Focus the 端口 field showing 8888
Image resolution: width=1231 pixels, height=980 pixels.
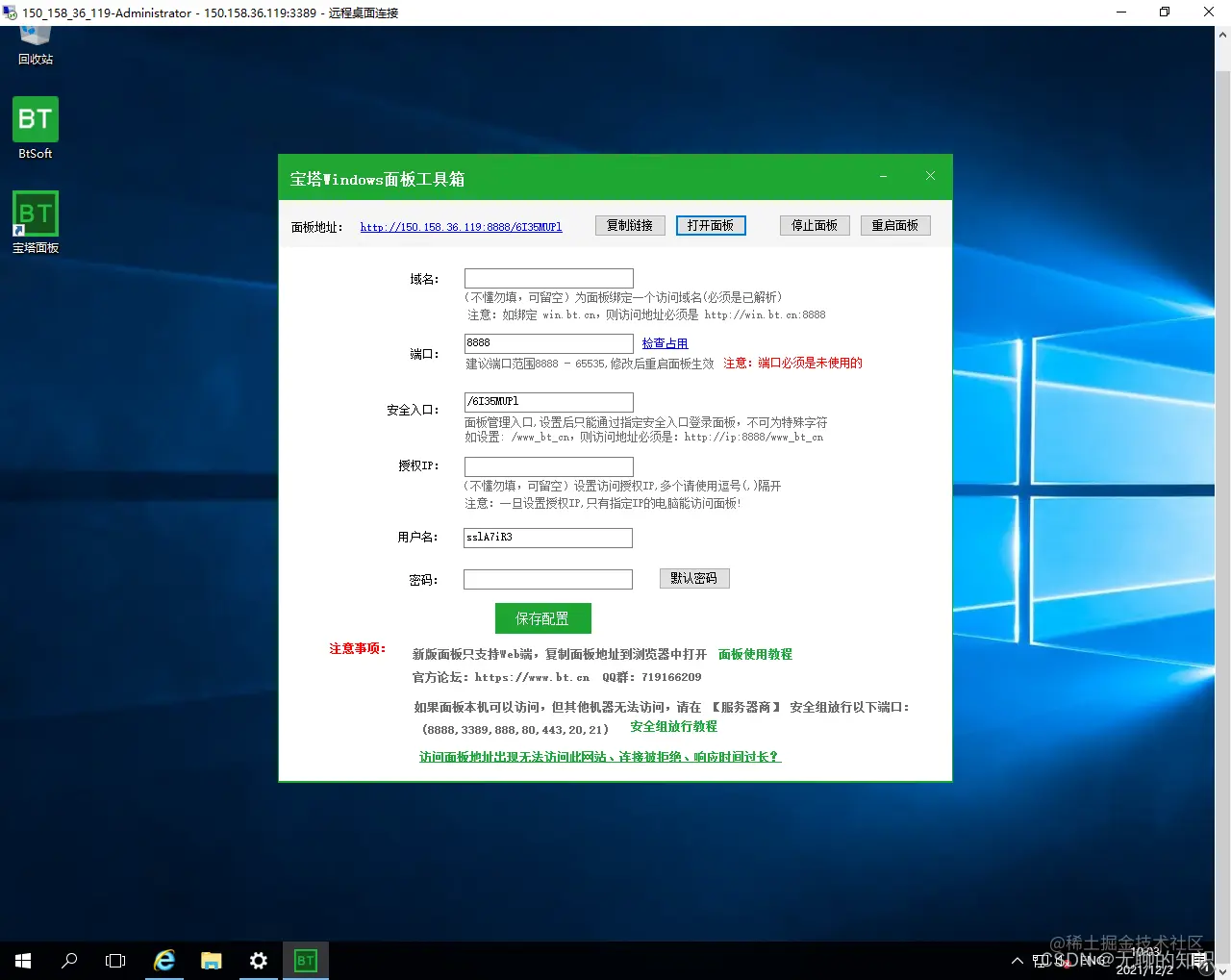pos(549,343)
